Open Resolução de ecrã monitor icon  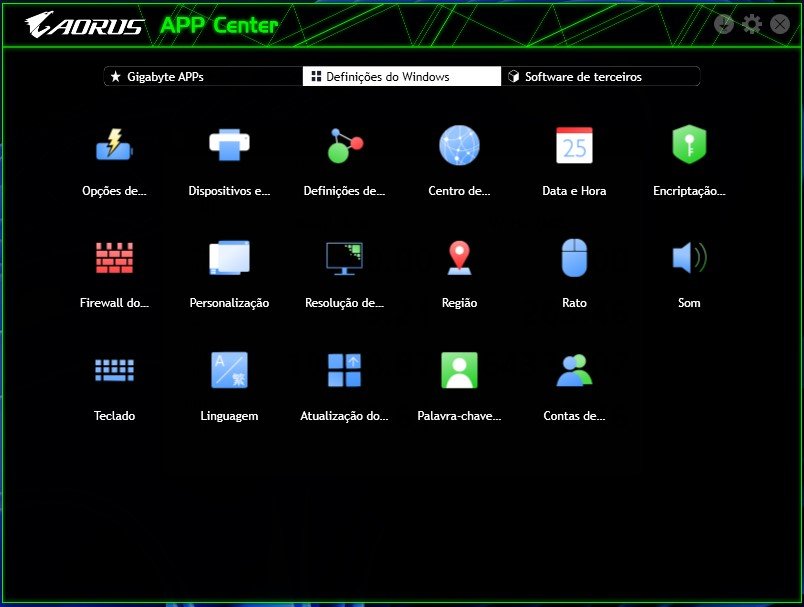coord(344,258)
